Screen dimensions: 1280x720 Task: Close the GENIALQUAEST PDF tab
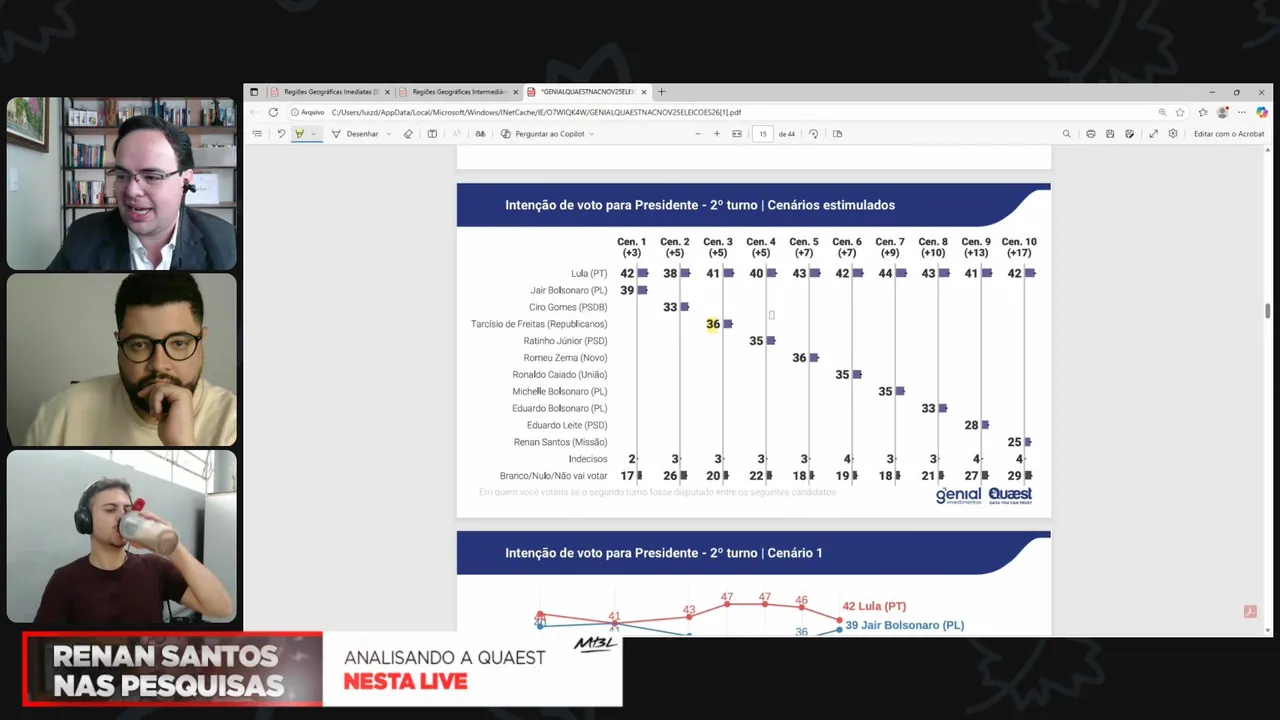click(644, 92)
